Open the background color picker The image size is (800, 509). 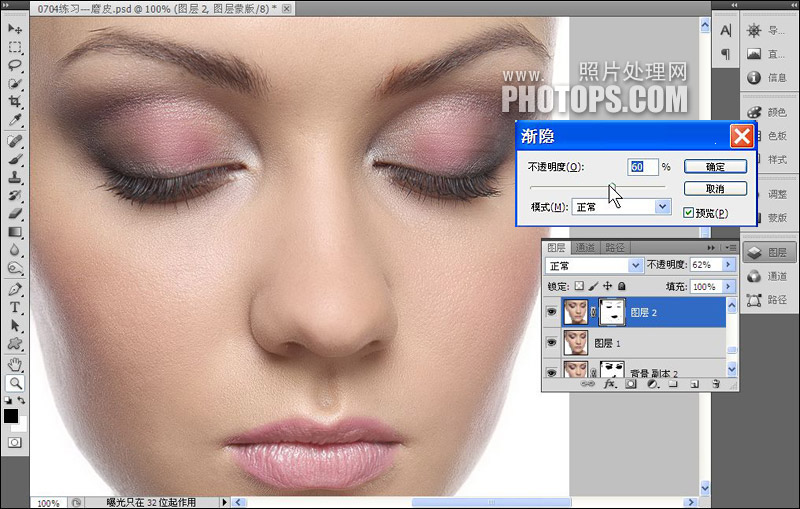(x=22, y=425)
